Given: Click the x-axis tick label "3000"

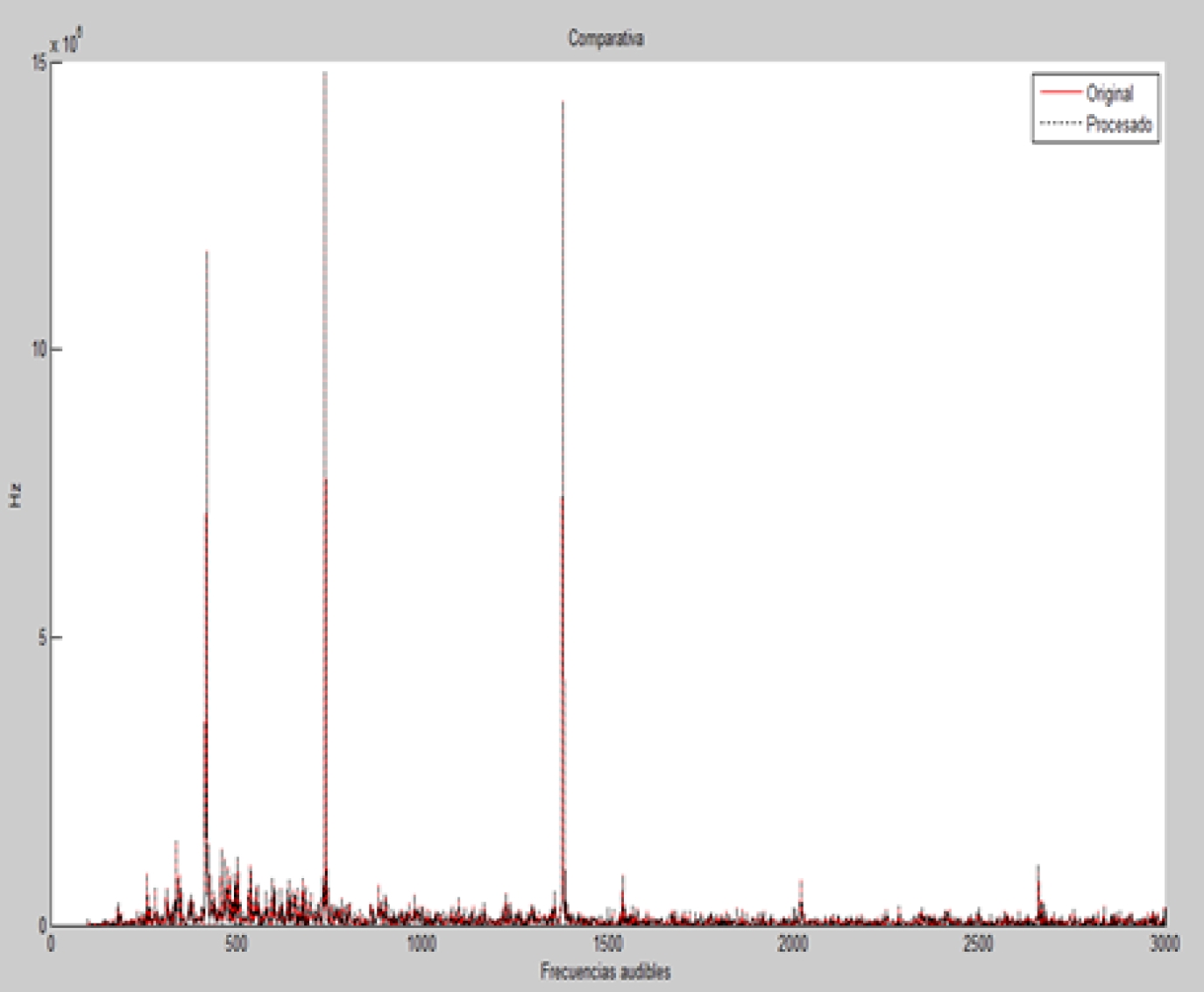Looking at the screenshot, I should click(1164, 944).
